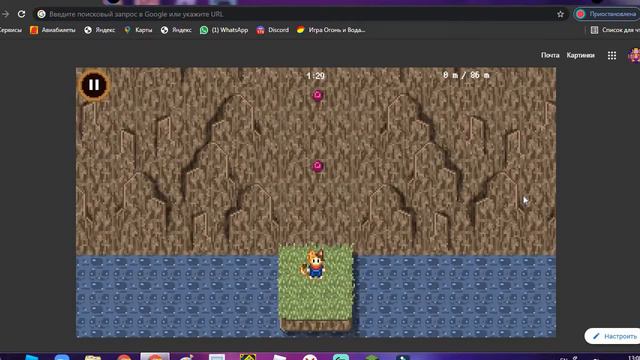
Task: Click the forward navigation arrow
Action: click(x=6, y=14)
